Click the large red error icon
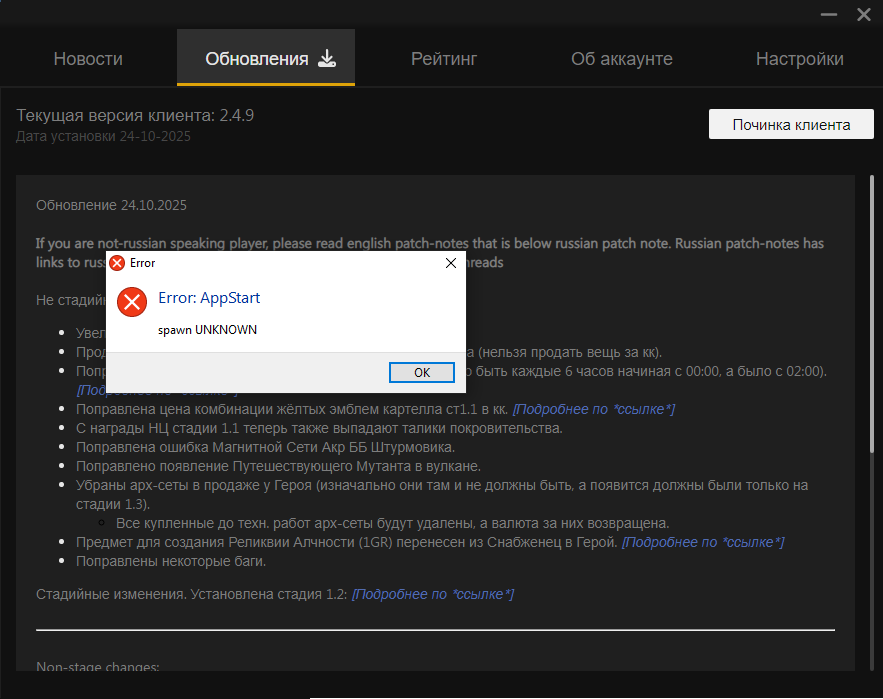 132,301
